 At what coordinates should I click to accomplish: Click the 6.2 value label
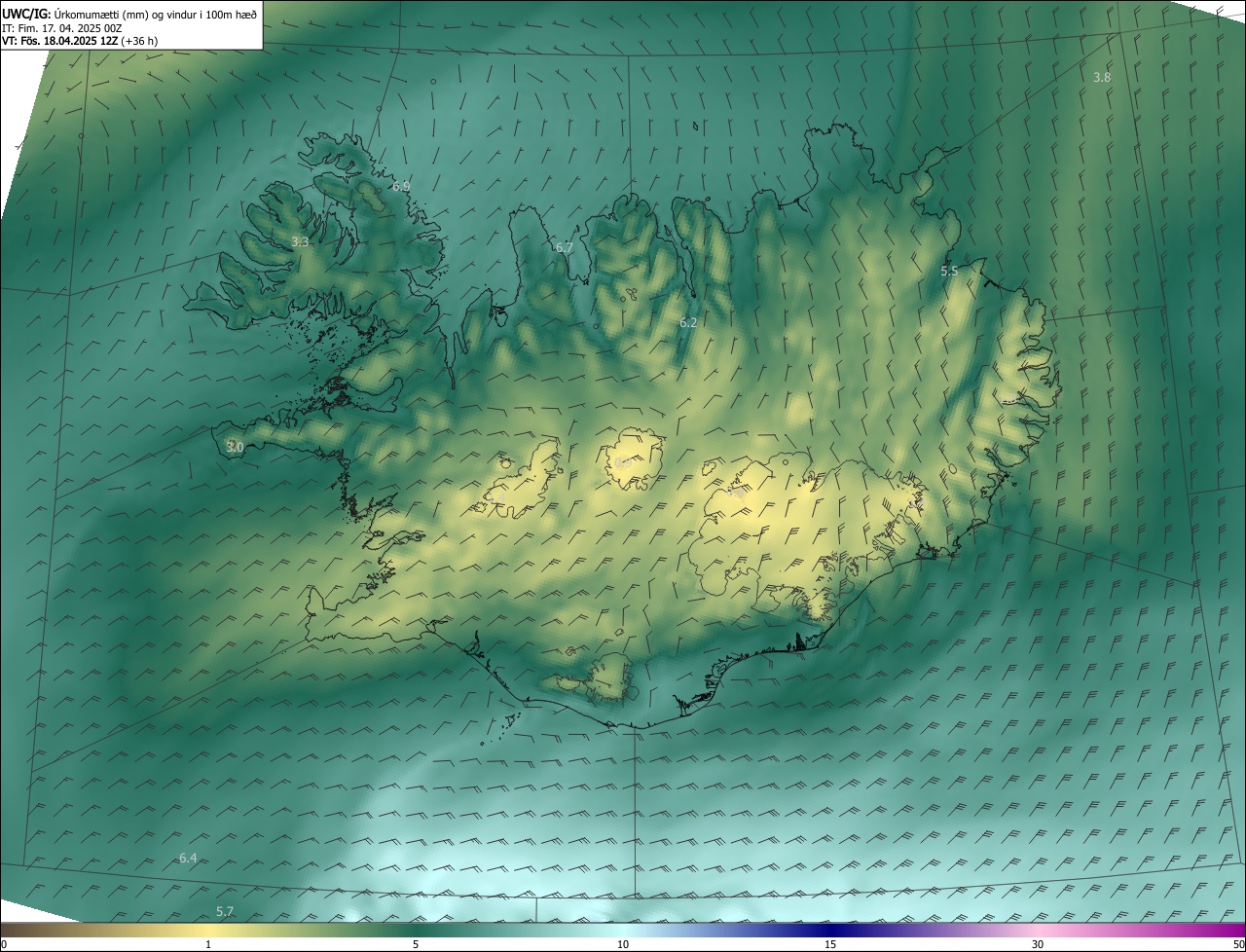[688, 322]
